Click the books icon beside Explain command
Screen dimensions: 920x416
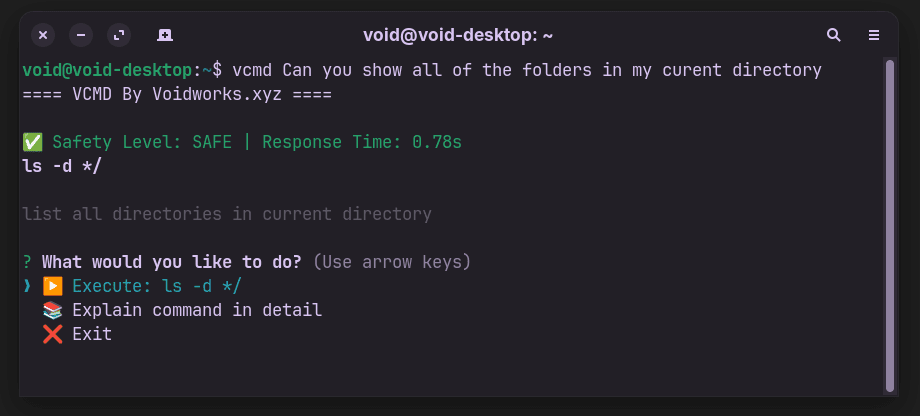[x=53, y=310]
